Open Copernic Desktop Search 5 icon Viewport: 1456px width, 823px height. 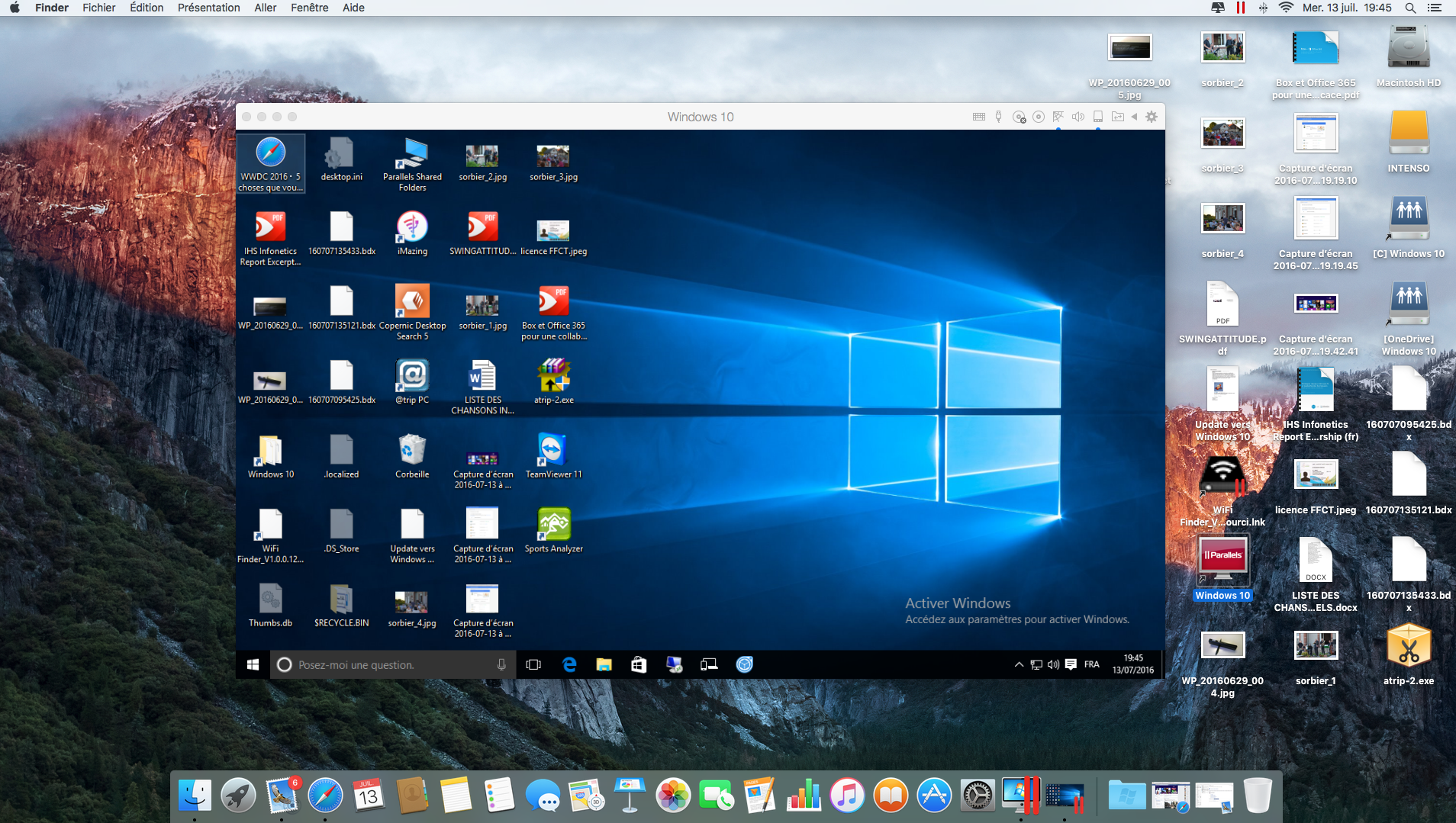pos(412,311)
